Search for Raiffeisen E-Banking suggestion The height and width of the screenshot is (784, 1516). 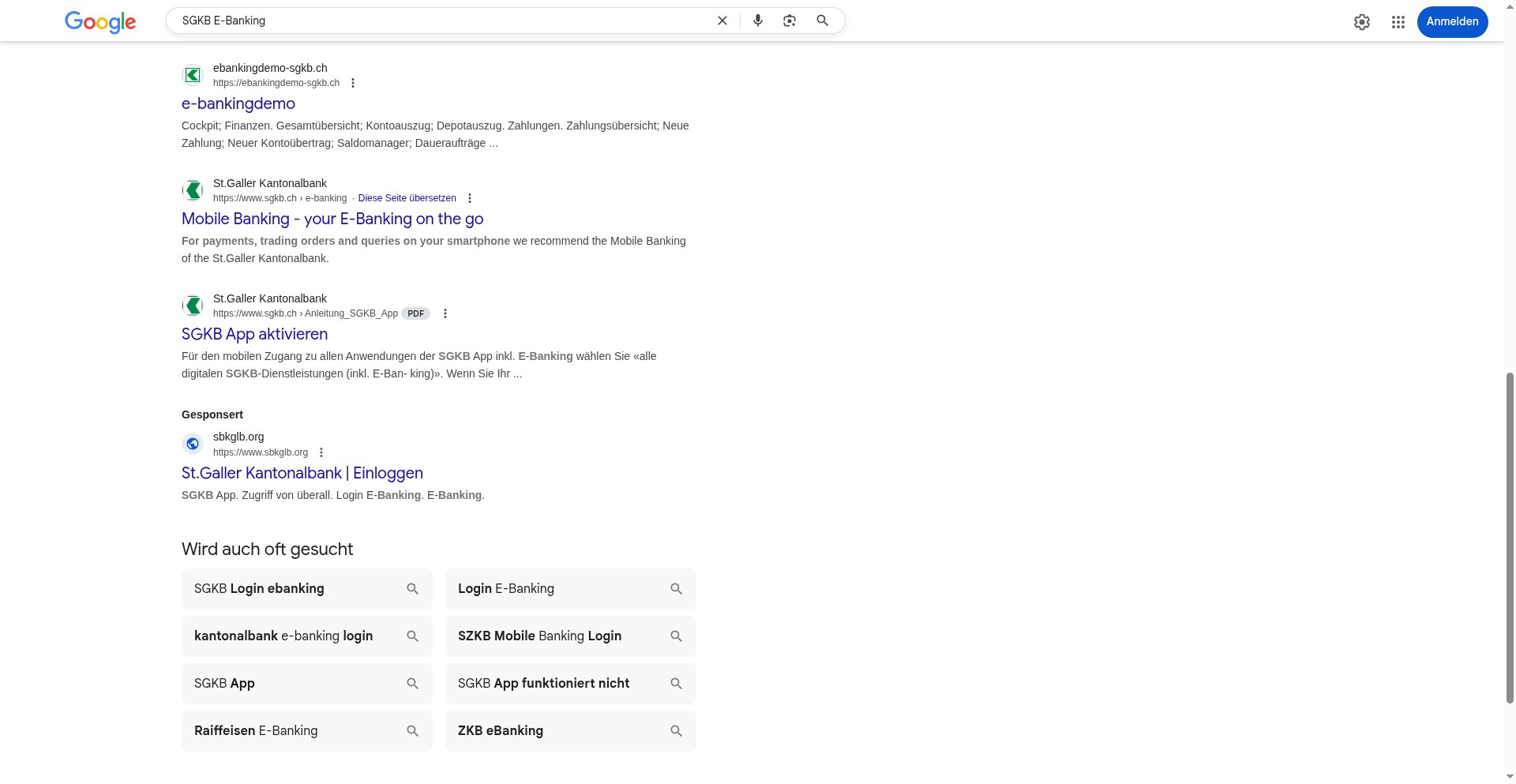(307, 731)
